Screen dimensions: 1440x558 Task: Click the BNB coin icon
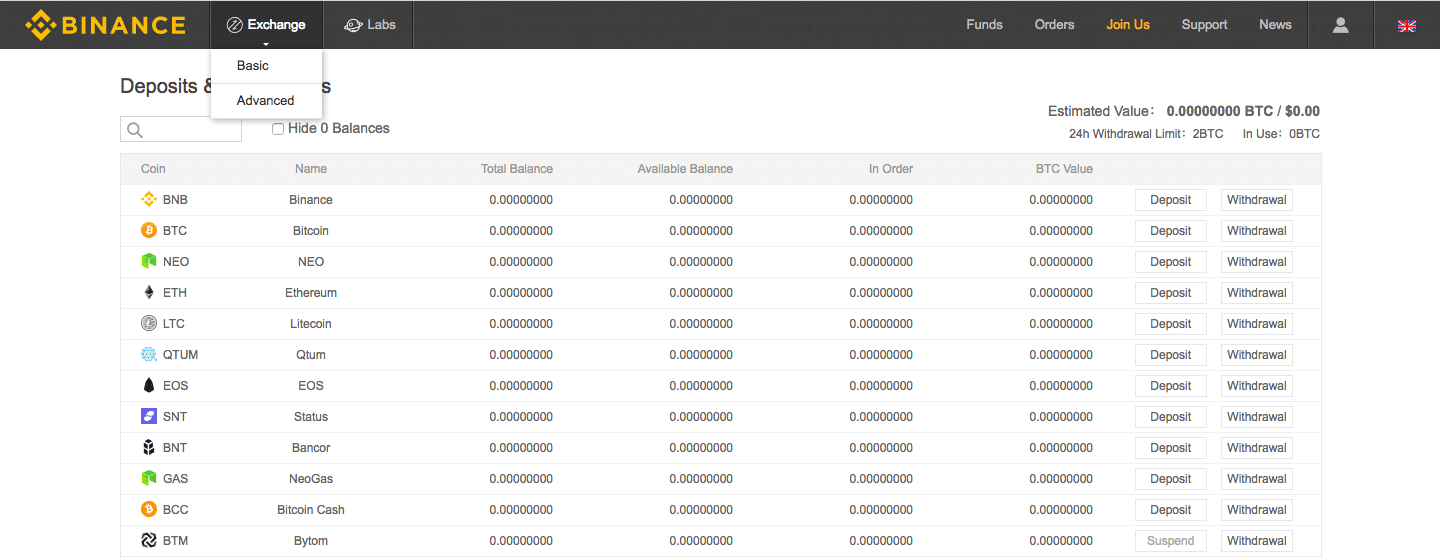tap(149, 200)
